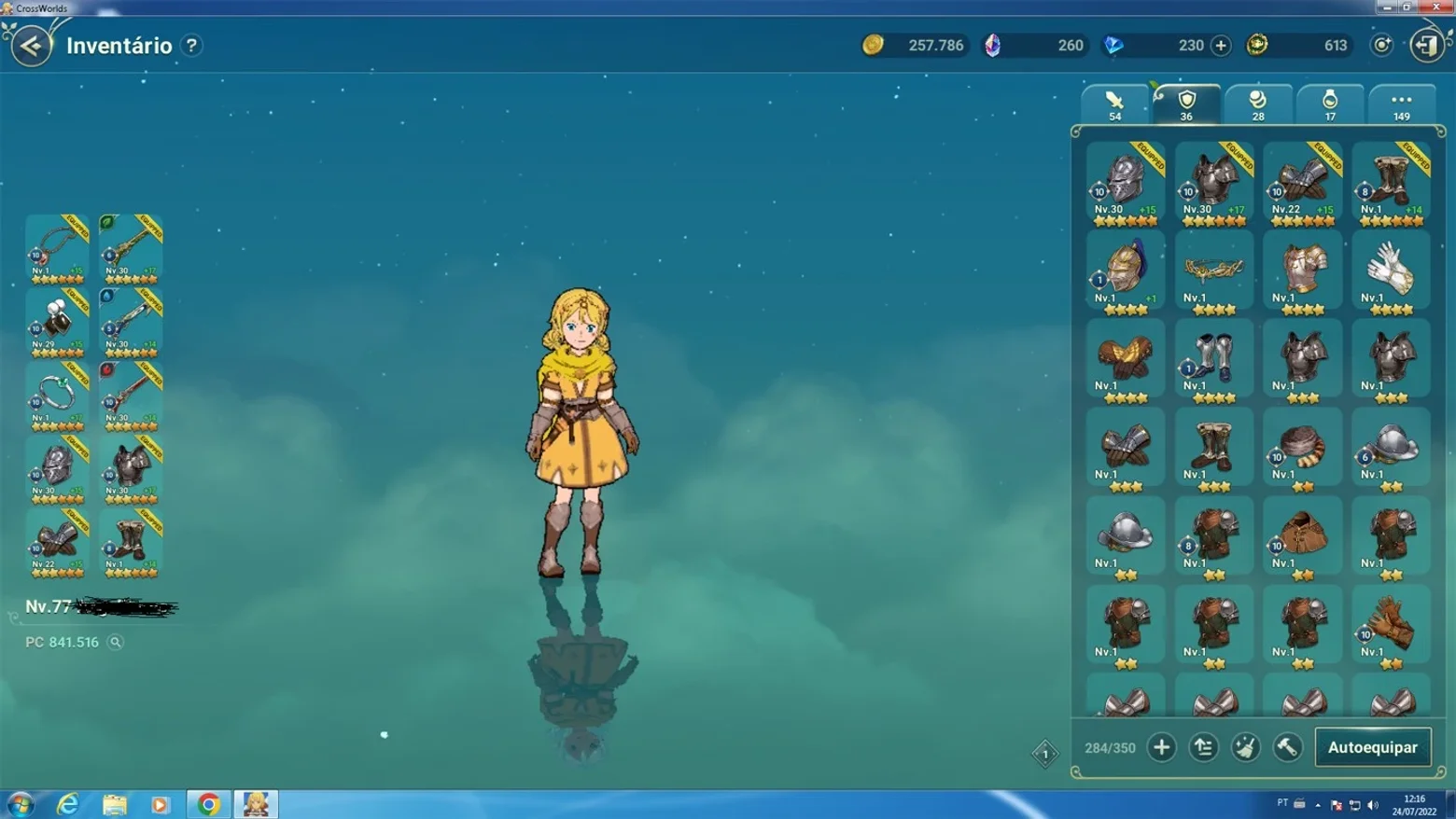The image size is (1456, 819).
Task: Sort the inventory with the sort icon
Action: pyautogui.click(x=1204, y=747)
